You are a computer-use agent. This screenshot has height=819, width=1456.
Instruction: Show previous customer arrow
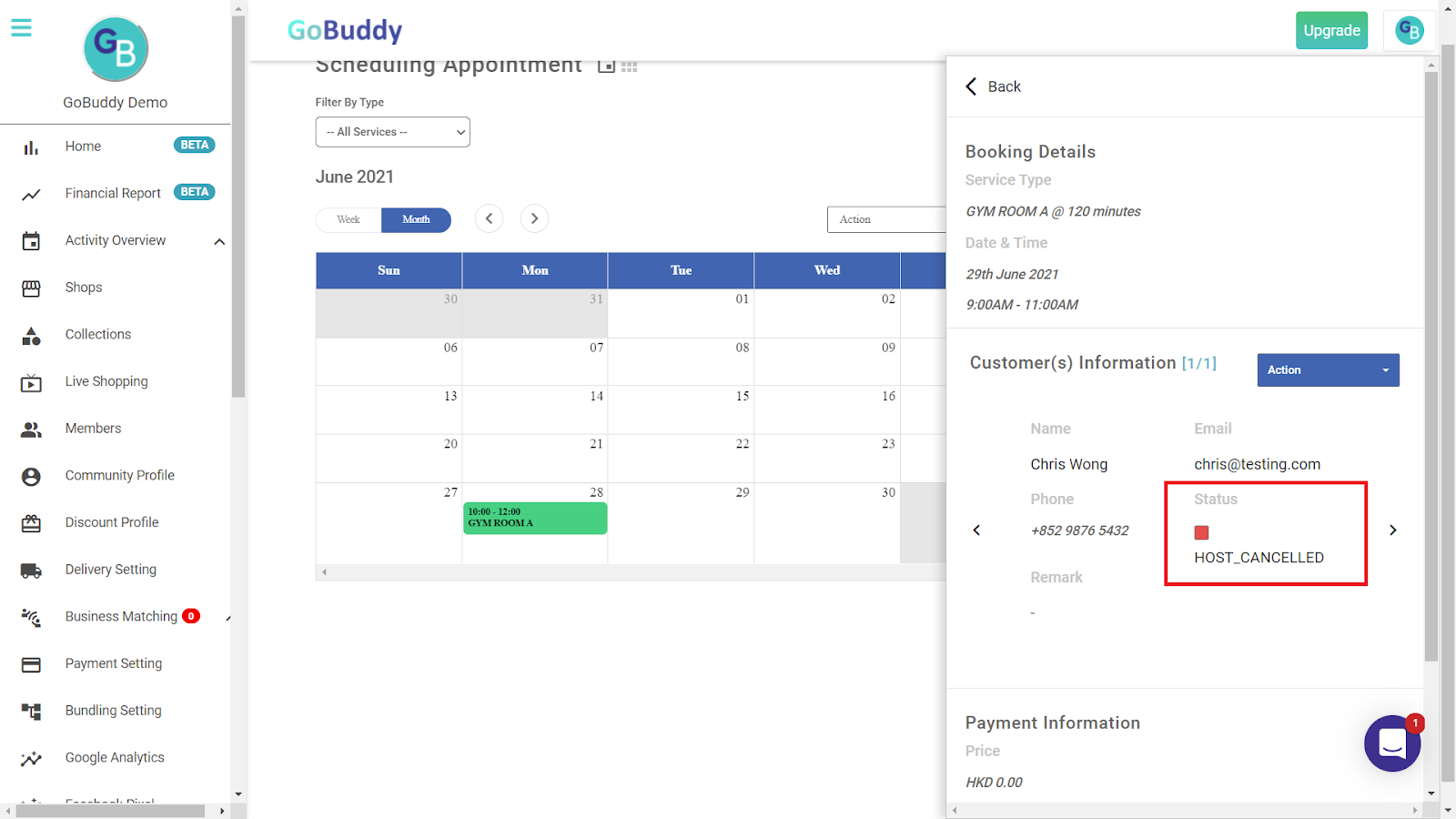976,531
